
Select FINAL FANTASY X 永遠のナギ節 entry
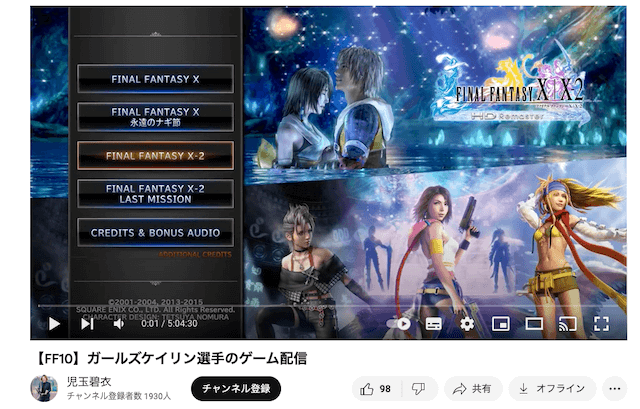(x=155, y=117)
